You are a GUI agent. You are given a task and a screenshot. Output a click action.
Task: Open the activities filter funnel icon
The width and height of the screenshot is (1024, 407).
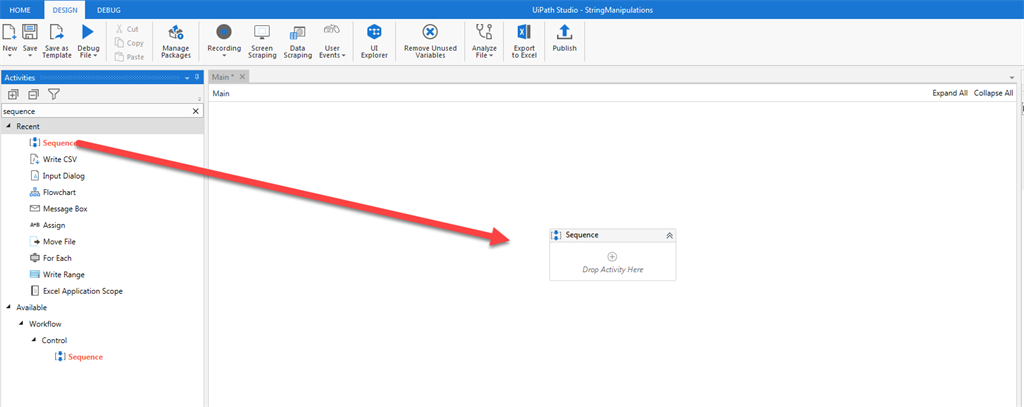[54, 95]
